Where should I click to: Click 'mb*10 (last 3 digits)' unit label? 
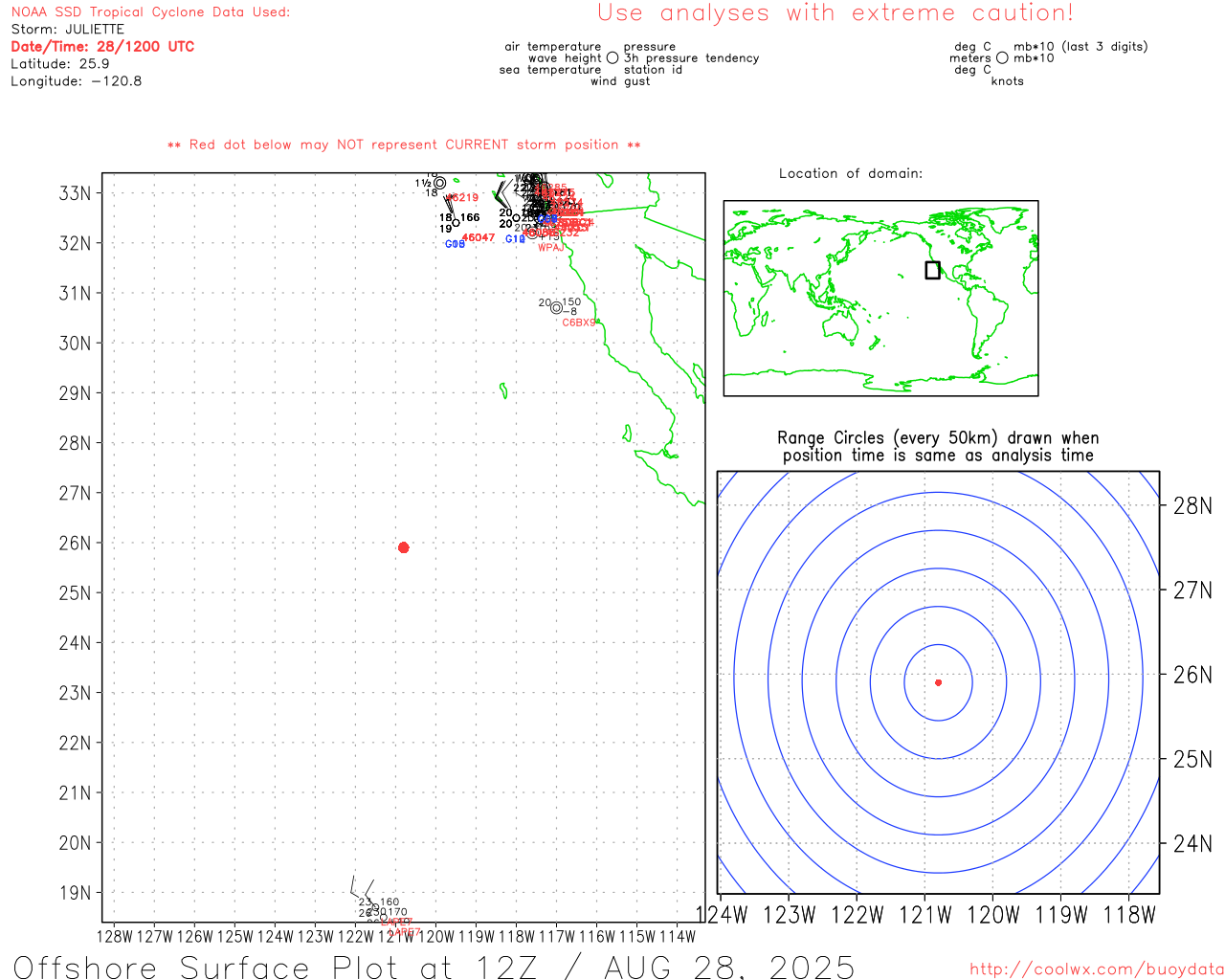click(x=1080, y=46)
